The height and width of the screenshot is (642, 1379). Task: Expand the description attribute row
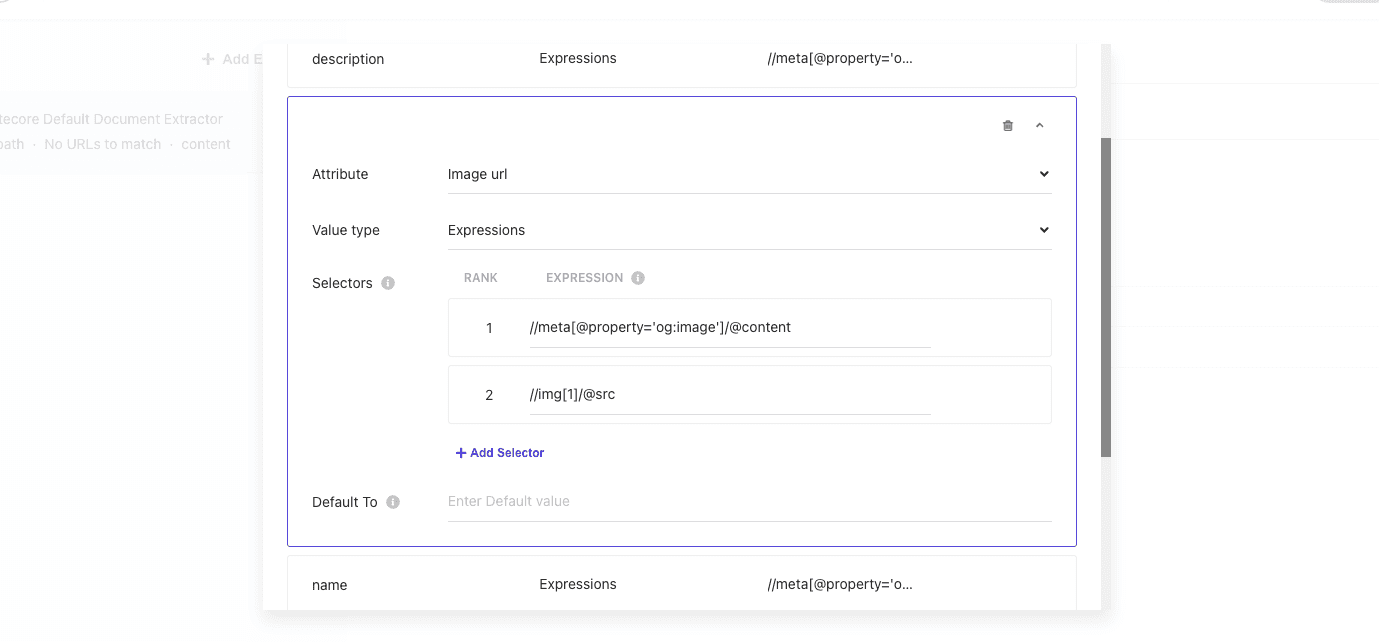pos(681,59)
